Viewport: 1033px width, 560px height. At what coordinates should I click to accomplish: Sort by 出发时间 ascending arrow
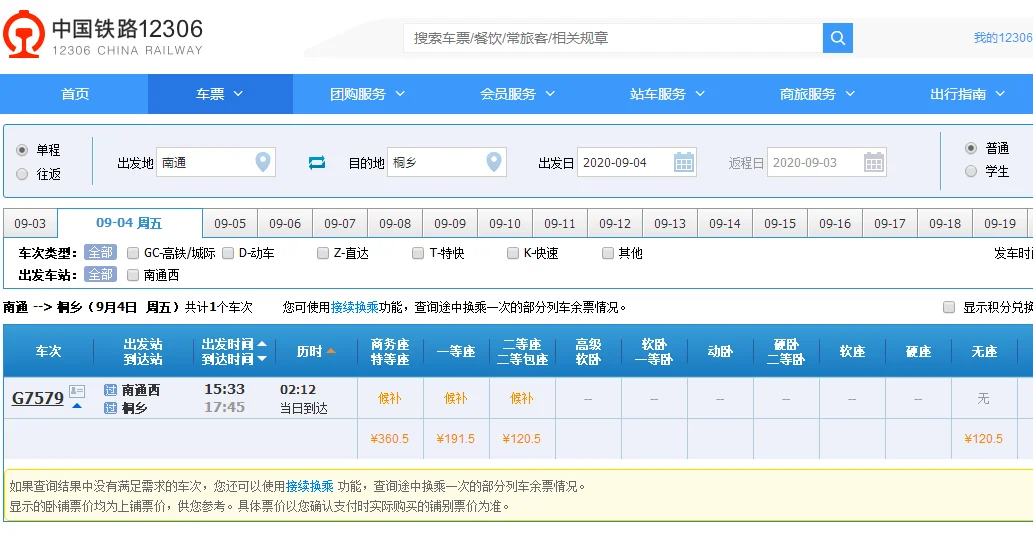(x=262, y=344)
